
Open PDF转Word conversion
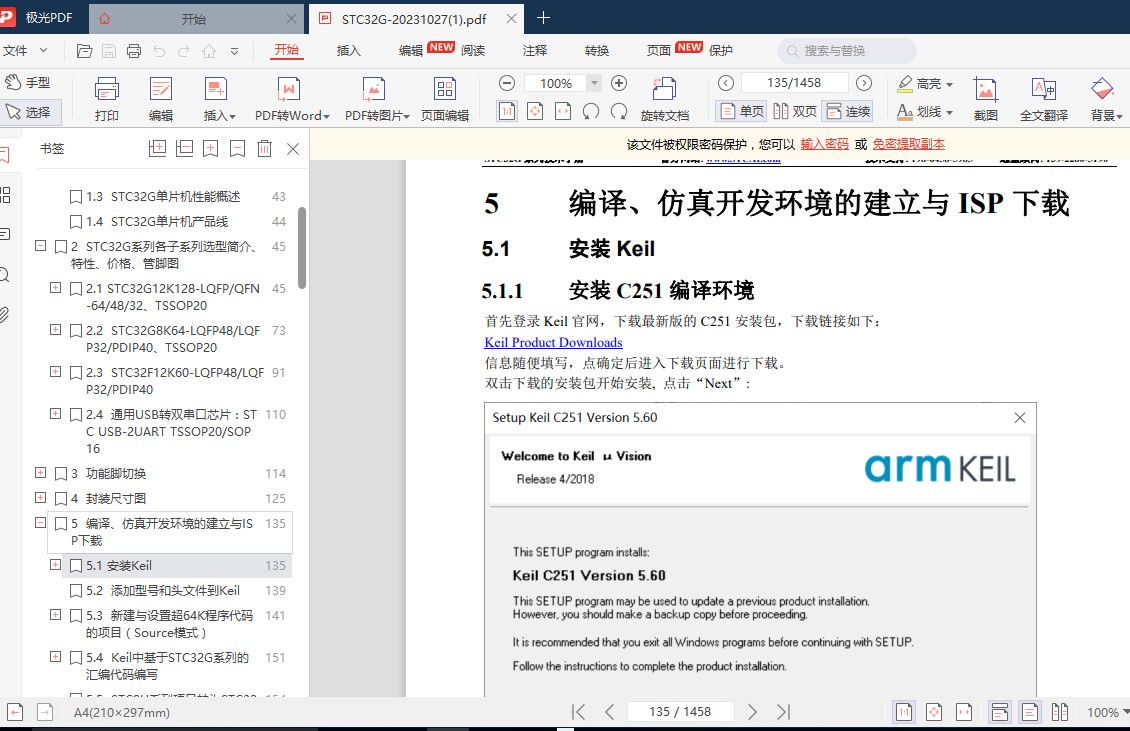pos(291,99)
